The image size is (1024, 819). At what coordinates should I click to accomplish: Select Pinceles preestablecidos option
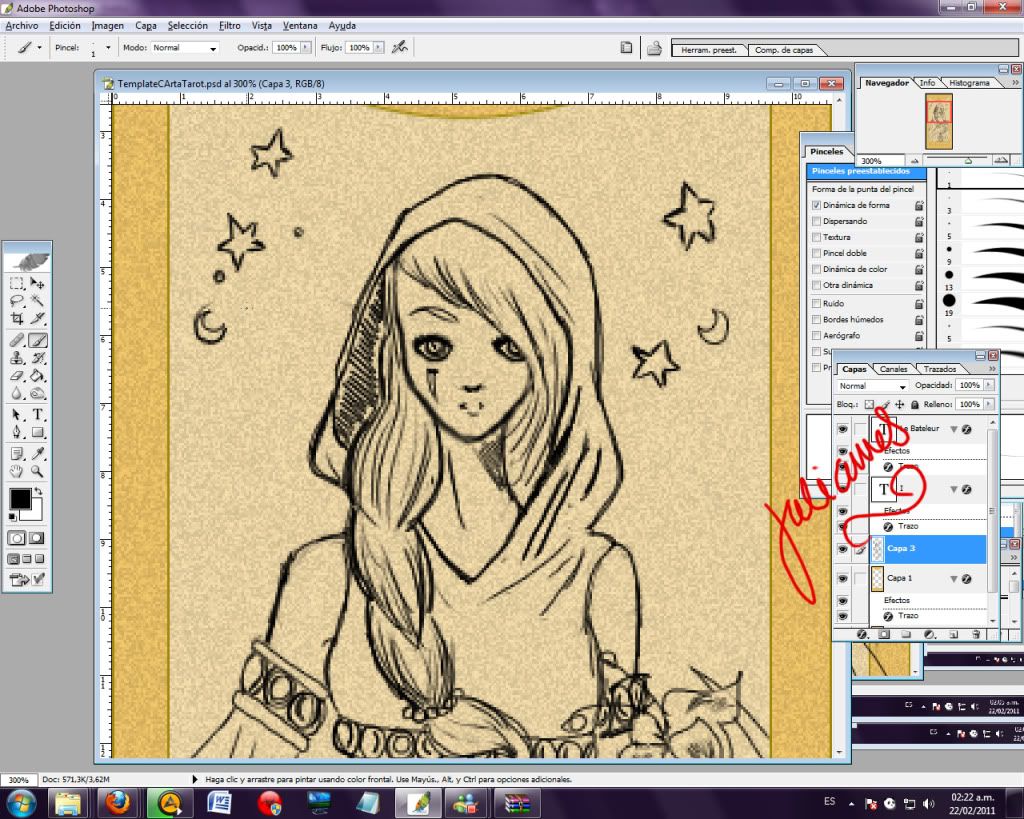point(866,172)
